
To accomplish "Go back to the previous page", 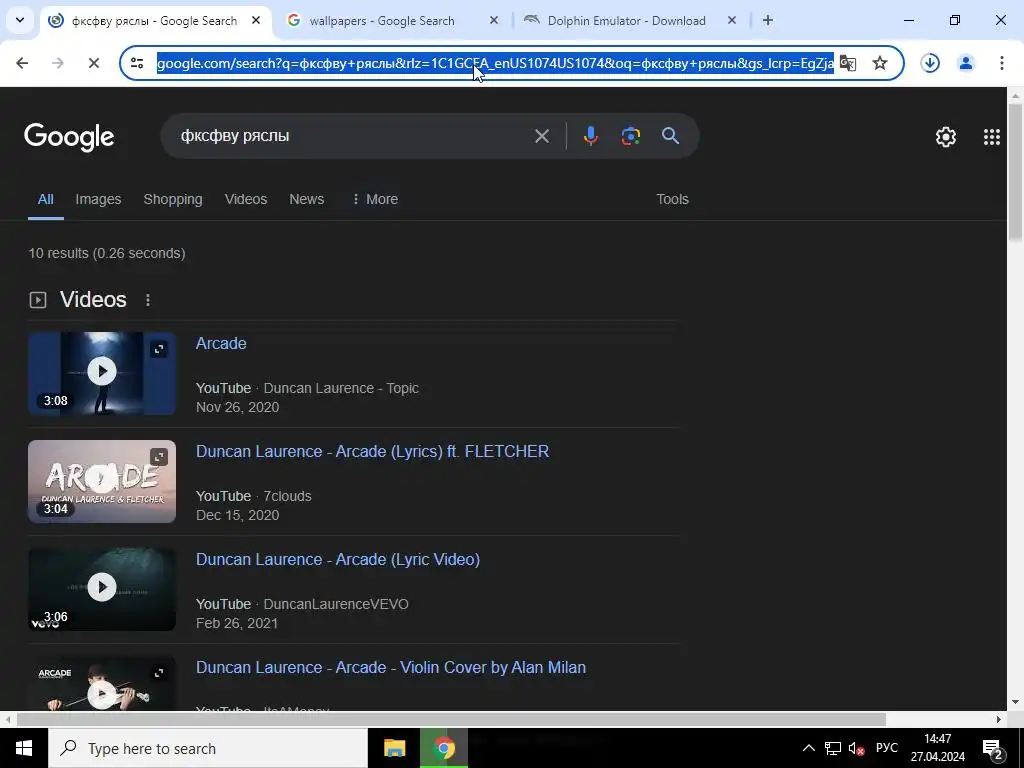I will click(x=22, y=63).
